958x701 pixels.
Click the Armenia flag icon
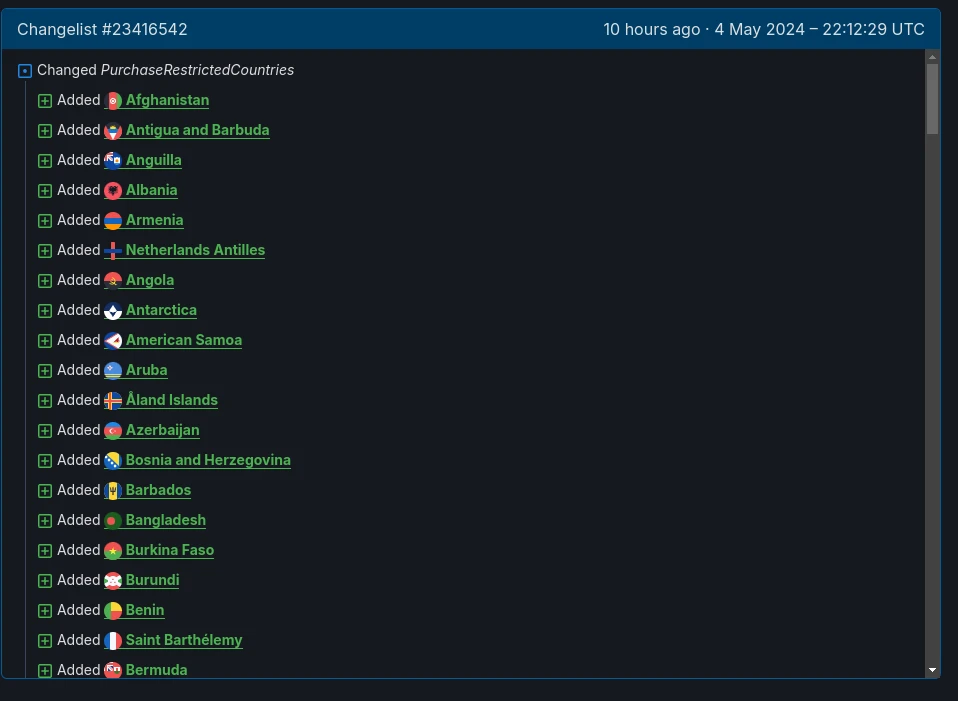point(113,220)
